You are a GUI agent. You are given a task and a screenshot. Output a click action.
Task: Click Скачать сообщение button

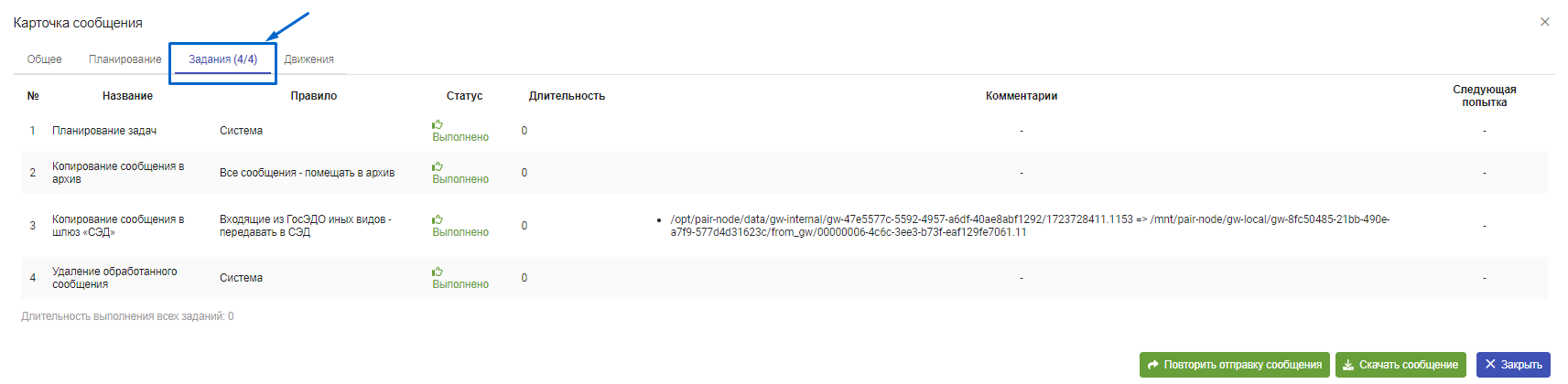[1400, 365]
